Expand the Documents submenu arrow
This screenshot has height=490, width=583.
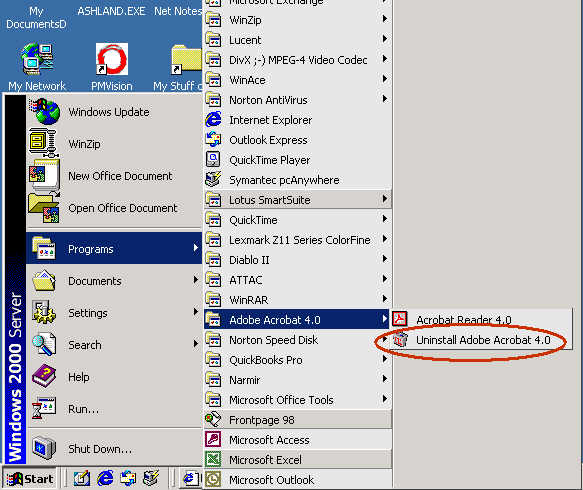196,280
